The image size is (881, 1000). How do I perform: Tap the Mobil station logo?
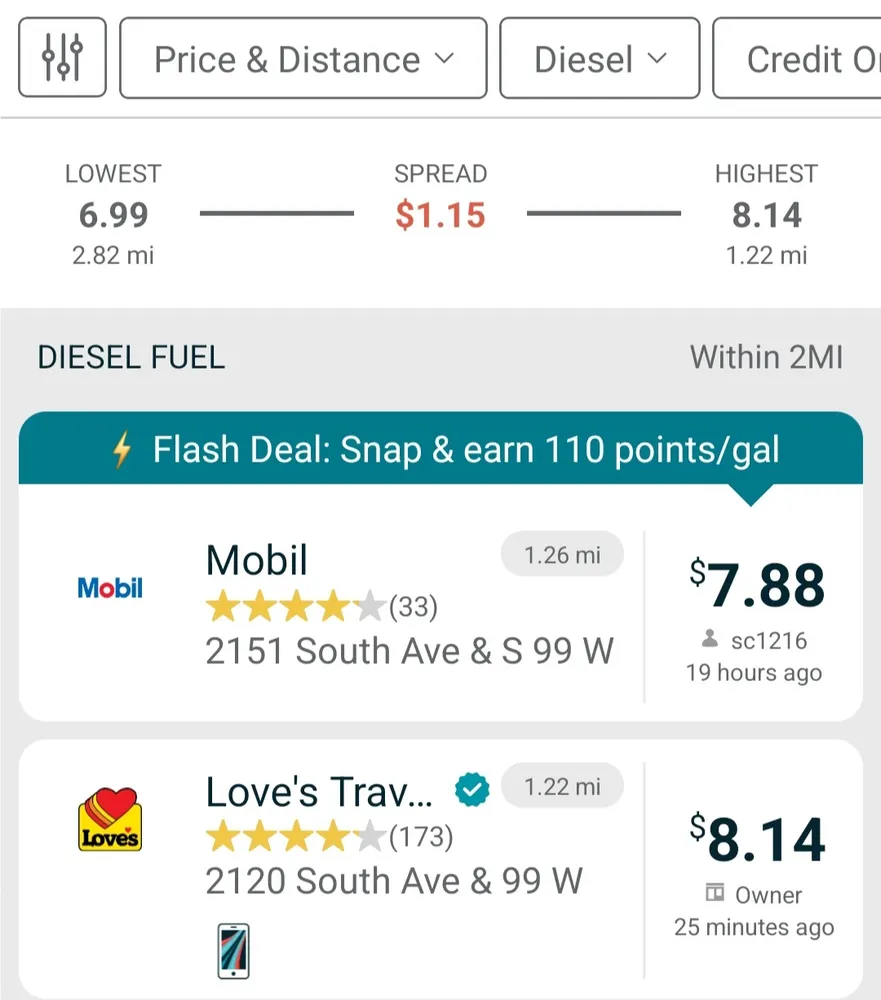point(110,588)
